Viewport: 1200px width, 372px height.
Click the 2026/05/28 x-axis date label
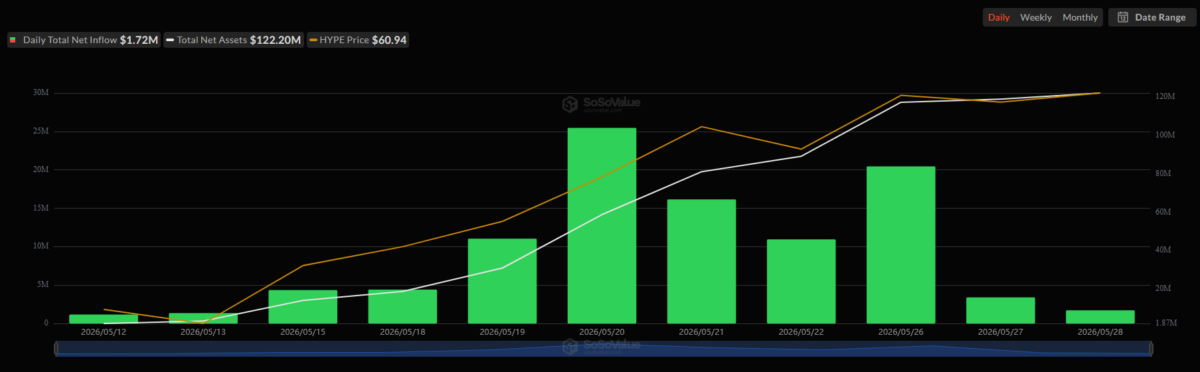pyautogui.click(x=1100, y=331)
